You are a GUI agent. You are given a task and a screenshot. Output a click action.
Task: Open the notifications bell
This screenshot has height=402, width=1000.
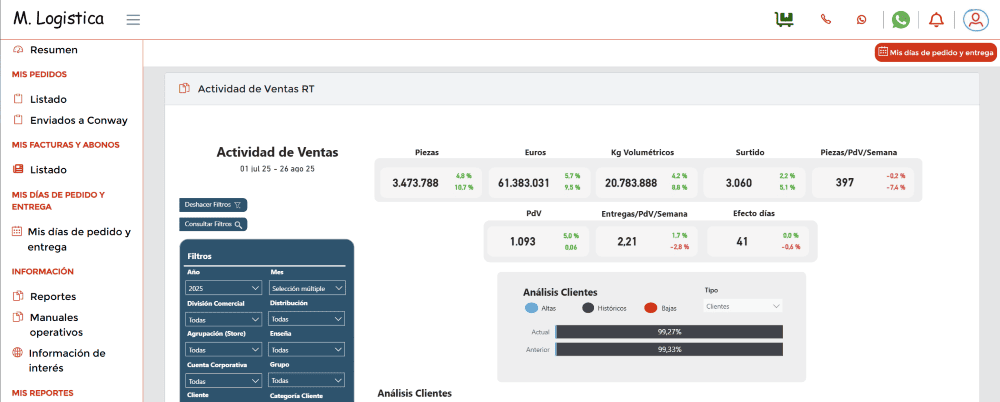point(936,19)
